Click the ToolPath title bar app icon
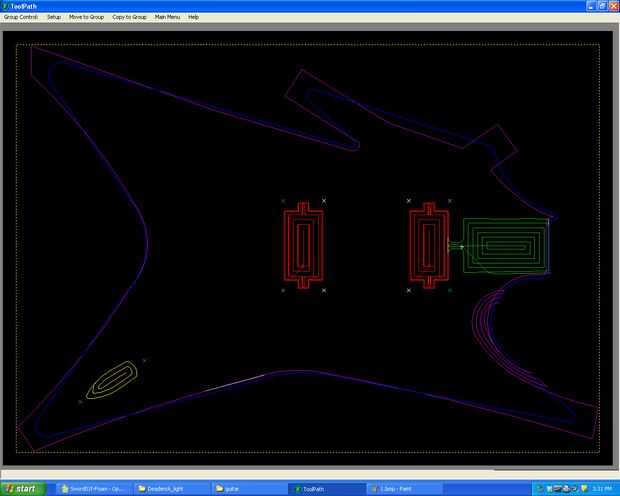Image resolution: width=620 pixels, height=496 pixels. click(x=5, y=6)
